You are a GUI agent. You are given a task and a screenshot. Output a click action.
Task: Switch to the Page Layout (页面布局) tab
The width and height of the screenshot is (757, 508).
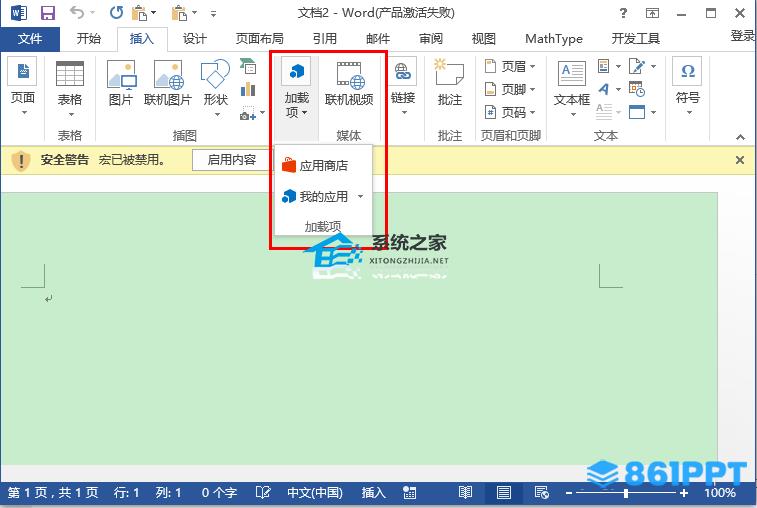pos(260,39)
